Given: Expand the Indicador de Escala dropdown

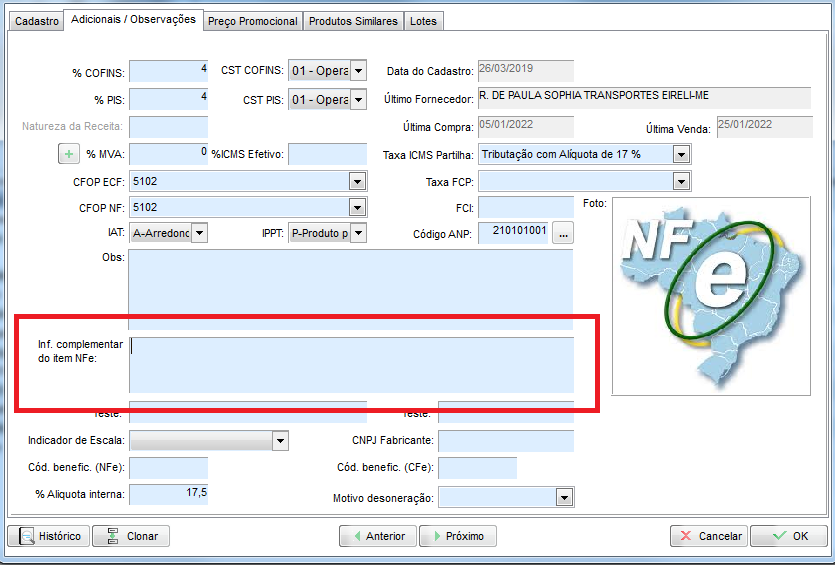Looking at the screenshot, I should coord(280,441).
